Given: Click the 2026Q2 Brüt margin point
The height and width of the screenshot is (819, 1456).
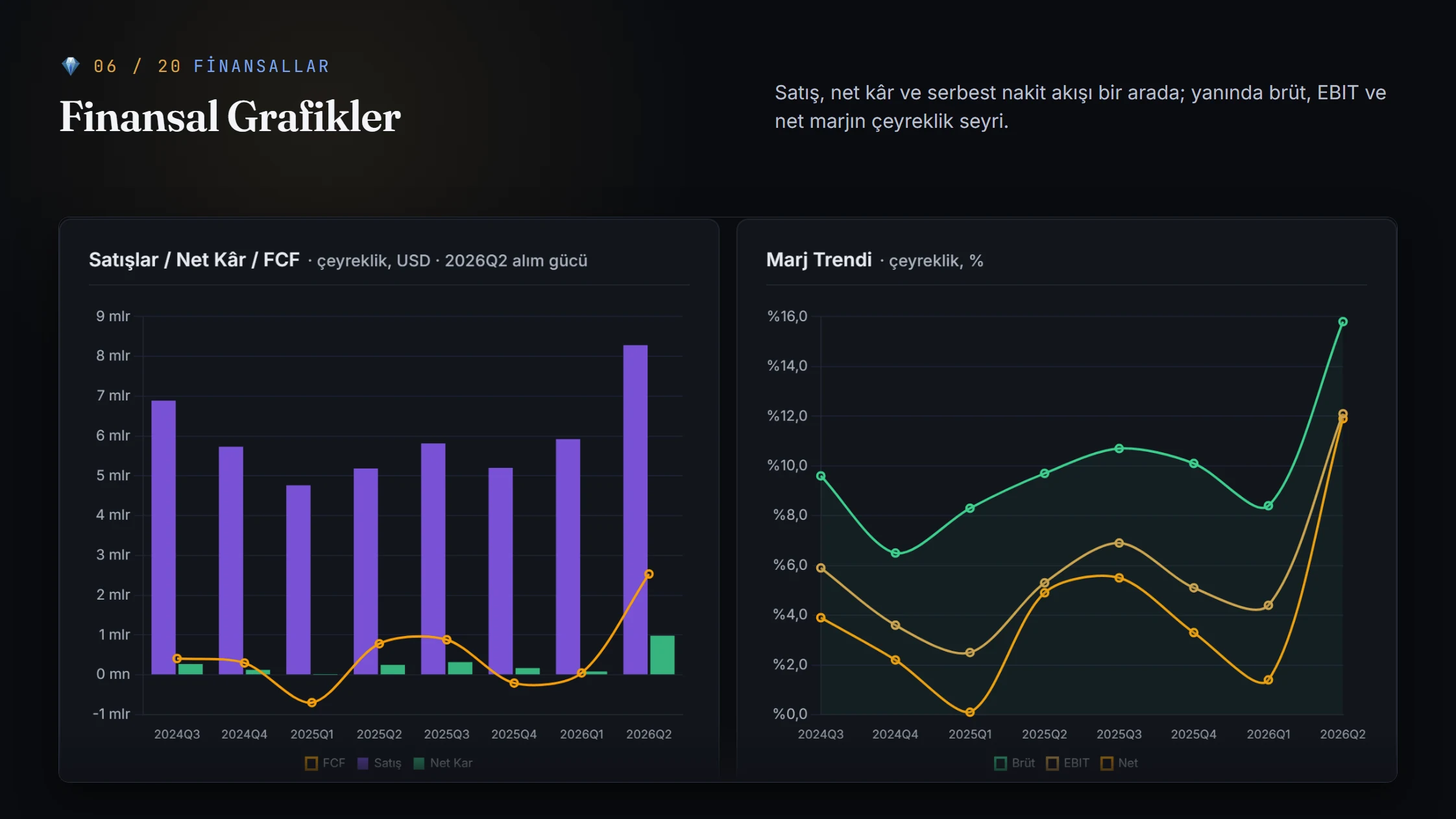Looking at the screenshot, I should [x=1343, y=322].
